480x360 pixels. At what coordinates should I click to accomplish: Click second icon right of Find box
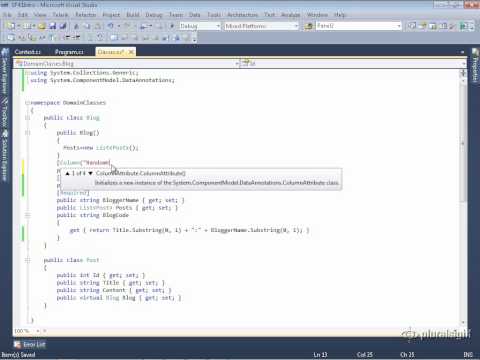(x=423, y=26)
